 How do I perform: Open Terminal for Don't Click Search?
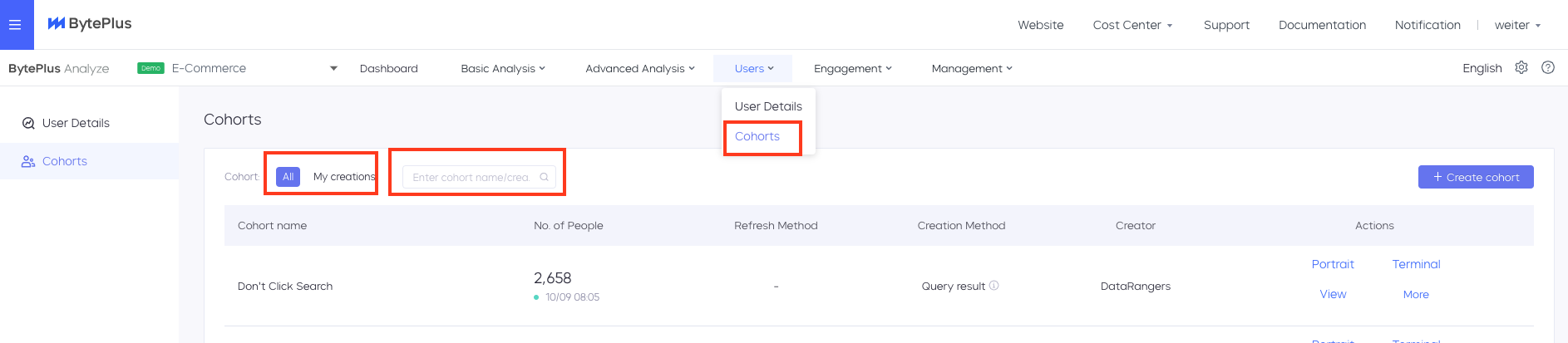coord(1416,264)
